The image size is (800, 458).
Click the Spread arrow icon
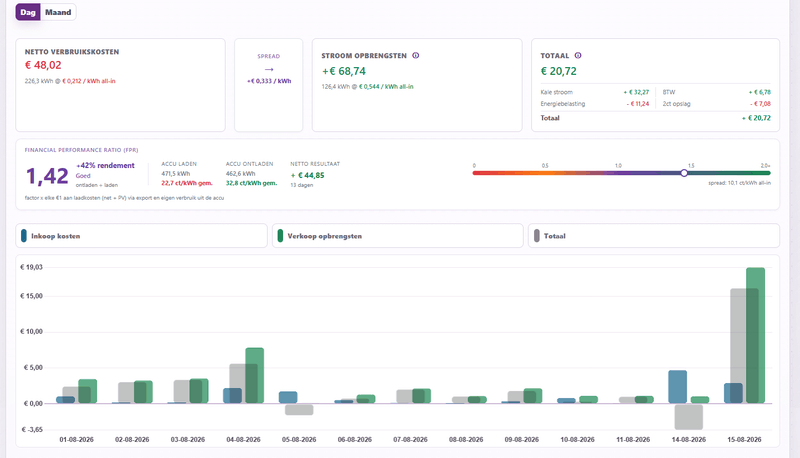[x=269, y=69]
